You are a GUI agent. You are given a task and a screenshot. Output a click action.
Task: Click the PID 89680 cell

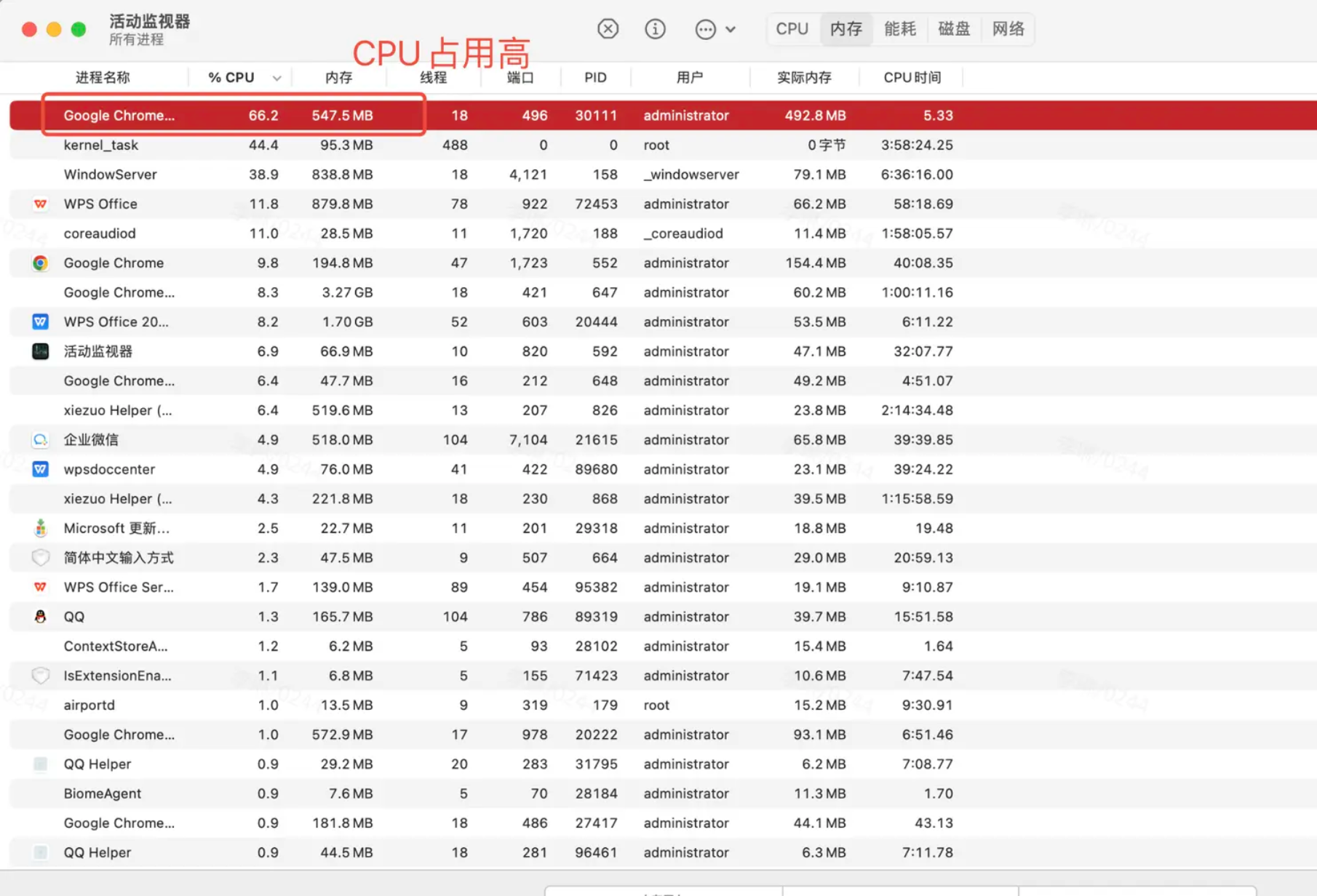pos(596,470)
